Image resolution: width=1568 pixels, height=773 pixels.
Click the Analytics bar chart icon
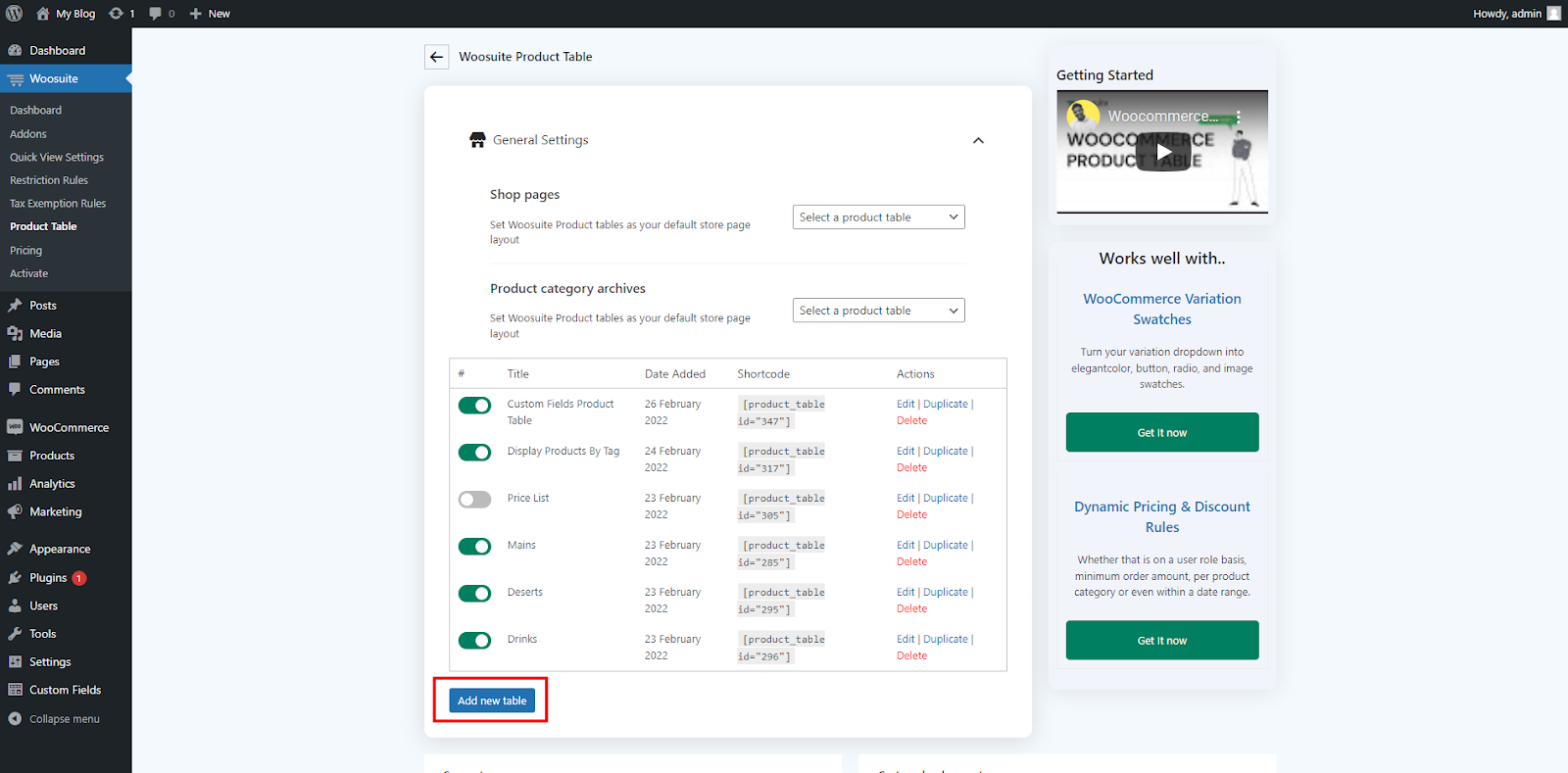coord(15,484)
